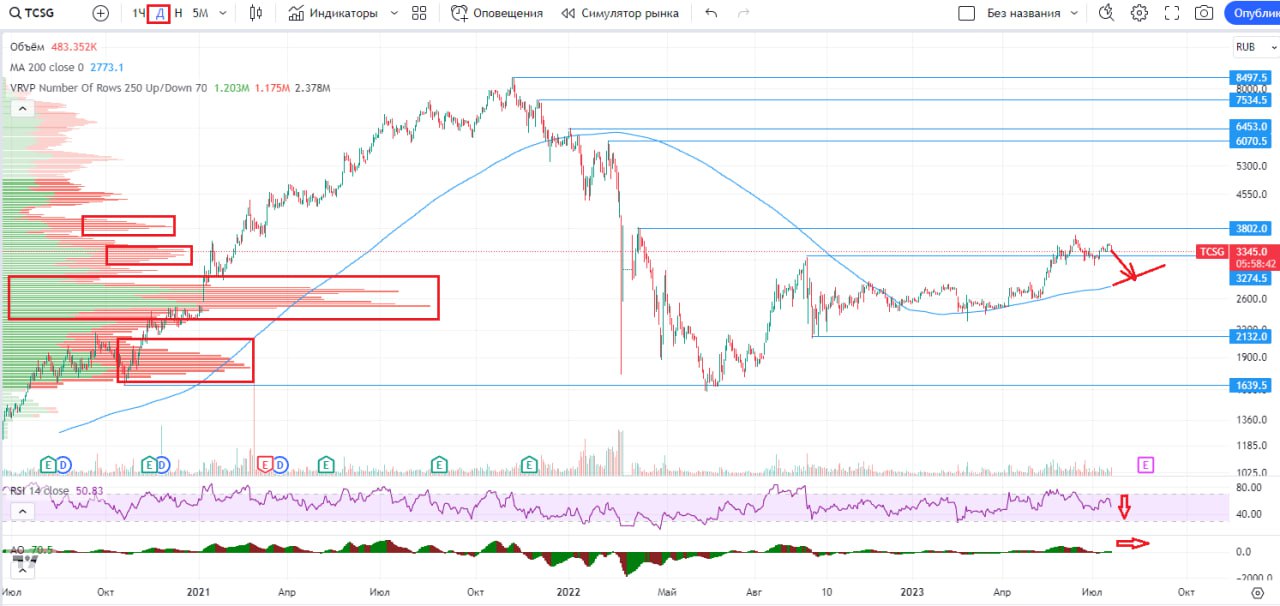Expand the timeframe dropdown arrow
This screenshot has width=1280, height=606.
coord(223,13)
